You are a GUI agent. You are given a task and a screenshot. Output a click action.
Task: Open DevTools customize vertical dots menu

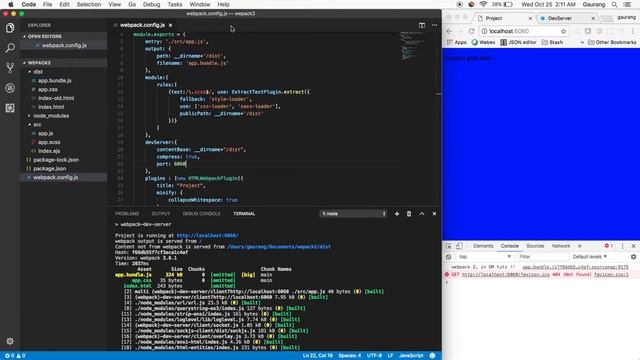pos(622,246)
